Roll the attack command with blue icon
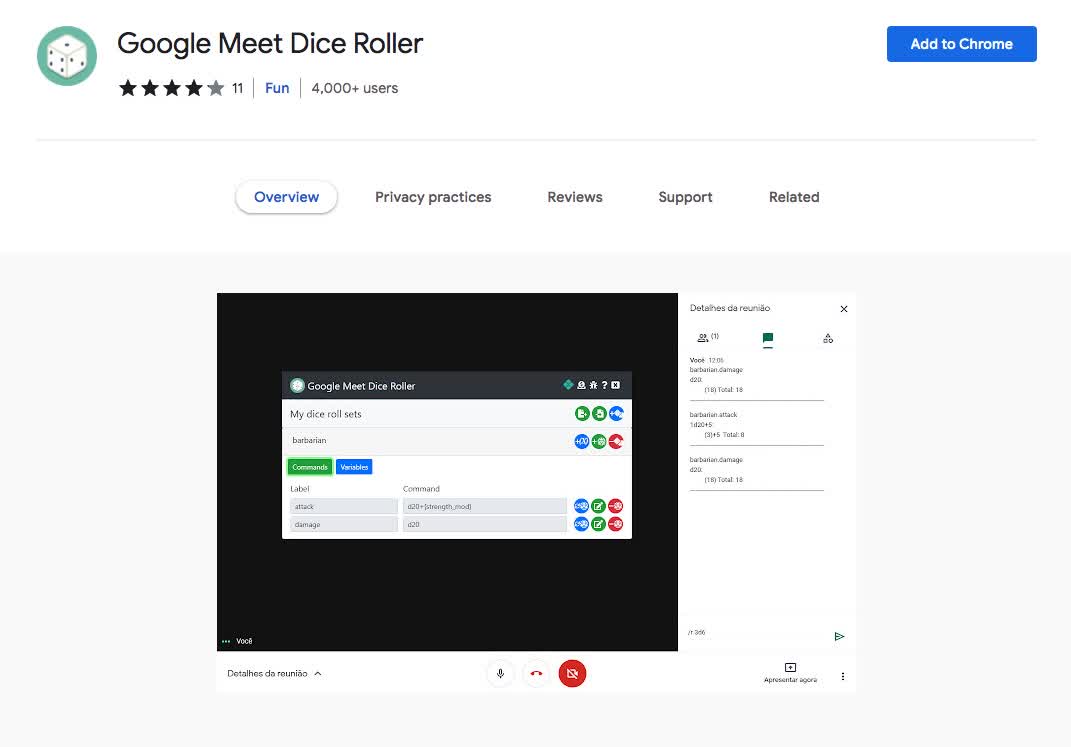The image size is (1071, 747). coord(581,506)
